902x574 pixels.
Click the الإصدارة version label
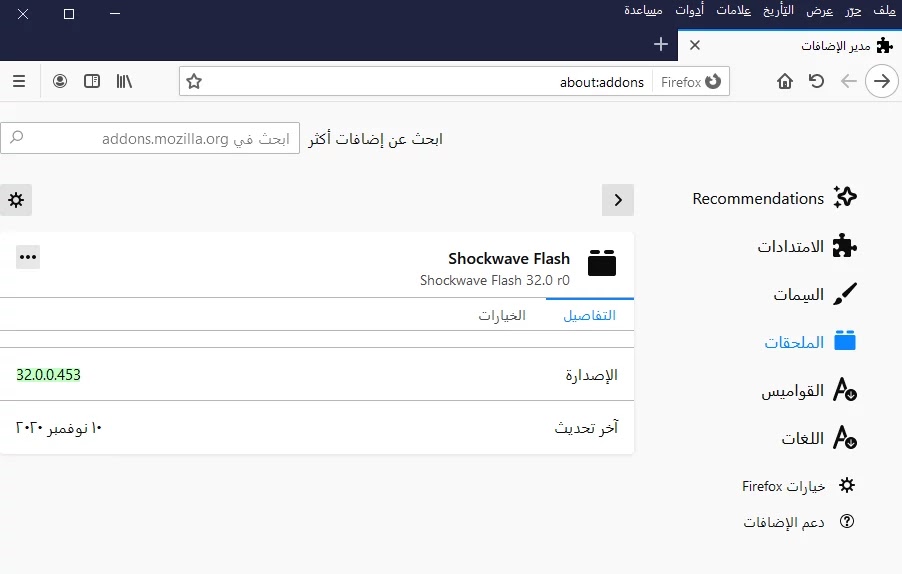pos(591,376)
